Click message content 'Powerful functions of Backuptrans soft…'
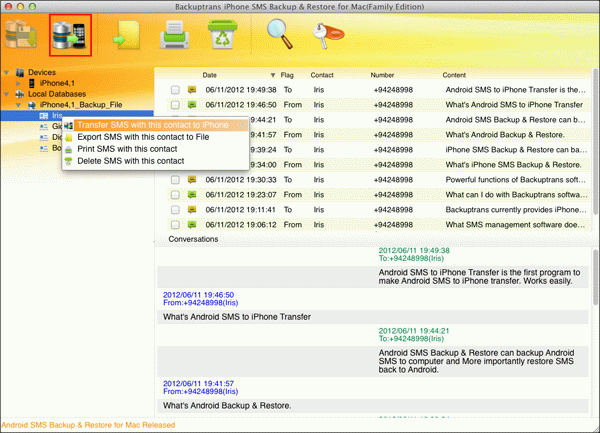600x433 pixels. pyautogui.click(x=515, y=179)
